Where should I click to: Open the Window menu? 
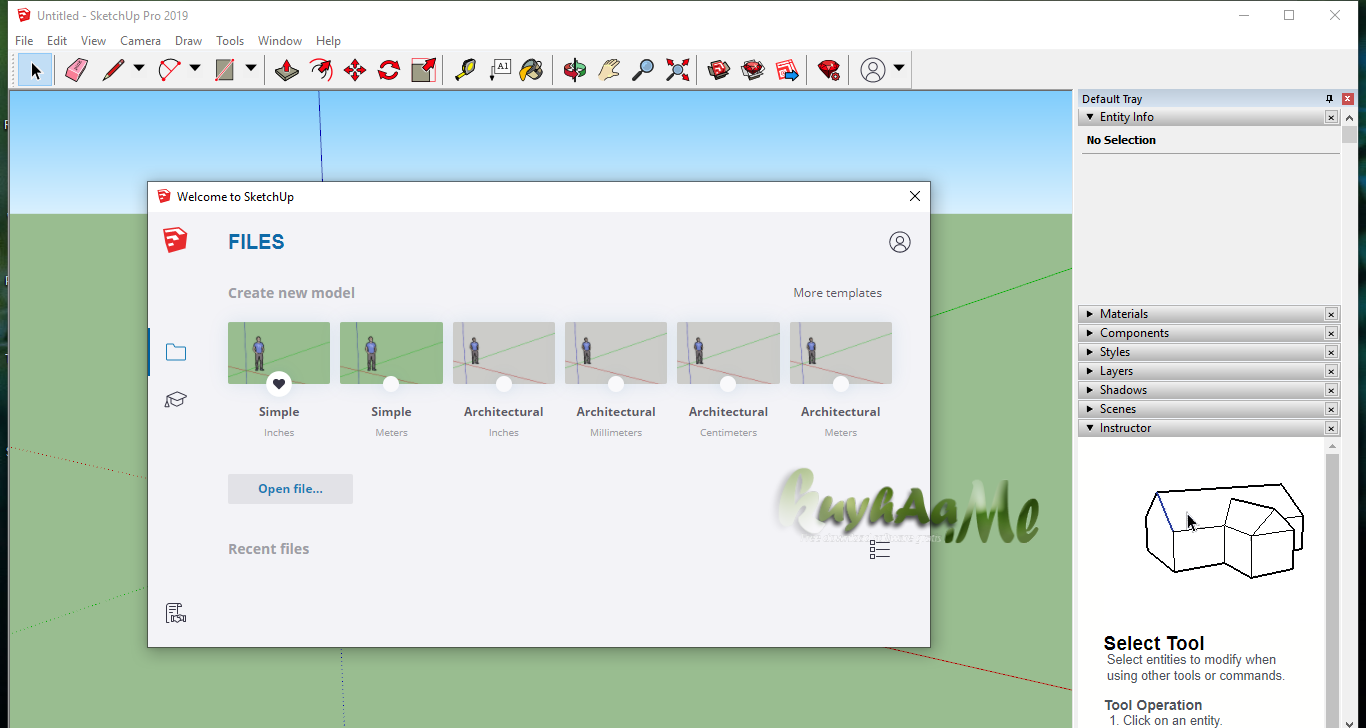tap(280, 41)
